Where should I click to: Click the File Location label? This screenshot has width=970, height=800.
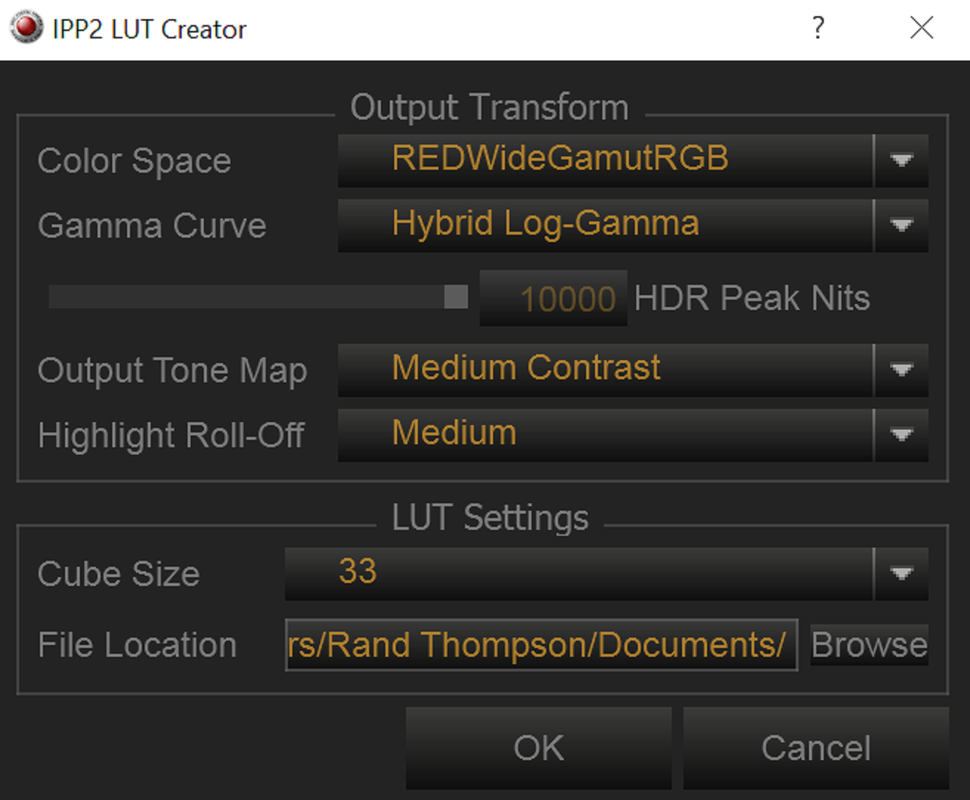coord(137,645)
